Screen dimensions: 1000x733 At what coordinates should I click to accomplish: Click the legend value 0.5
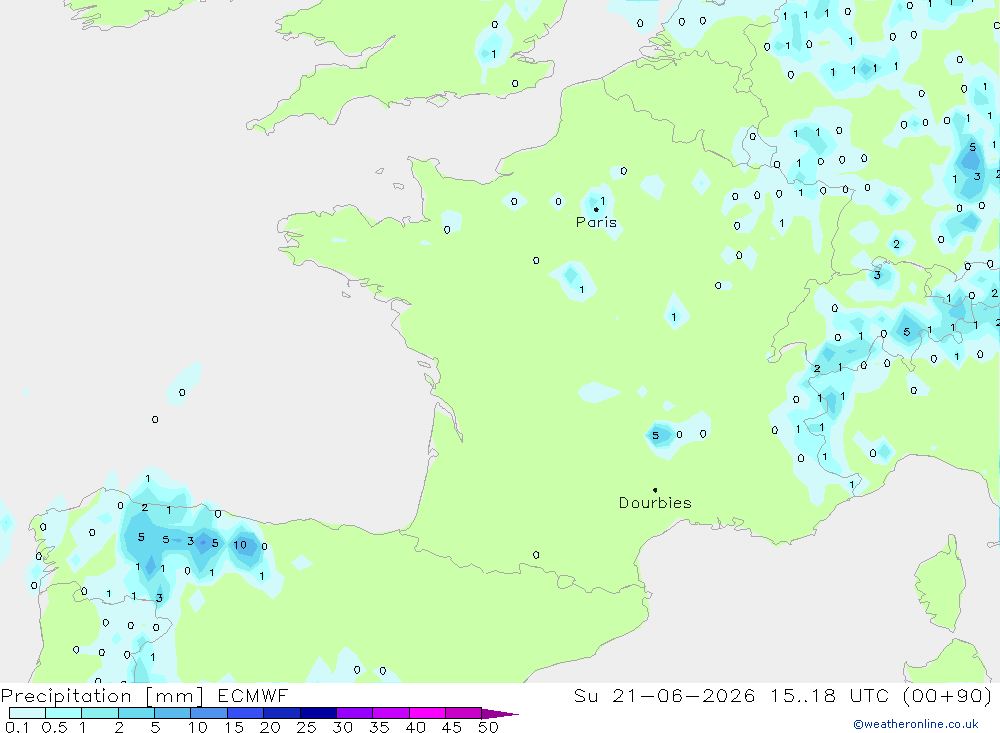tap(54, 727)
